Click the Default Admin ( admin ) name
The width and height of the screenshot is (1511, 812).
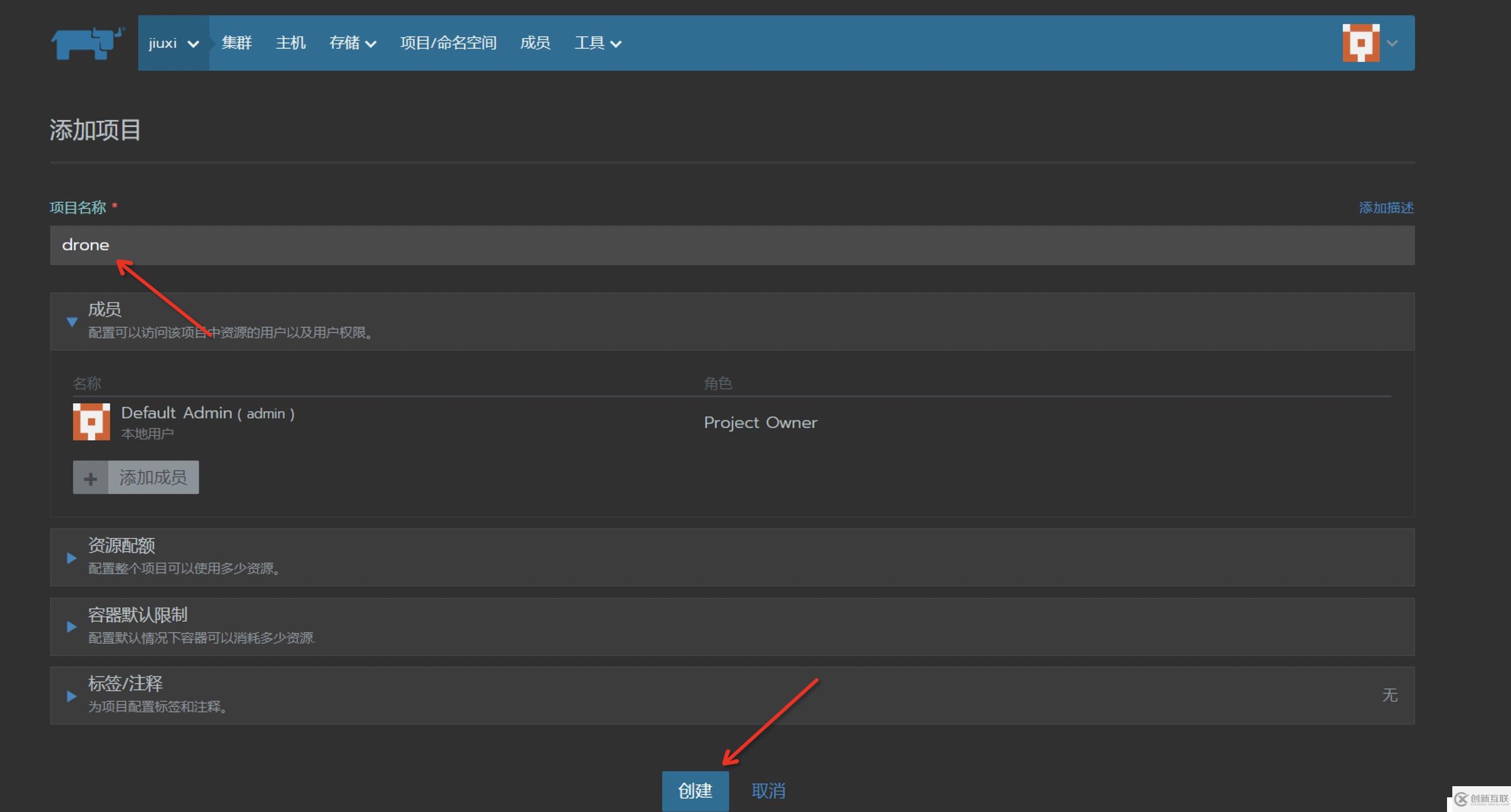pyautogui.click(x=208, y=413)
